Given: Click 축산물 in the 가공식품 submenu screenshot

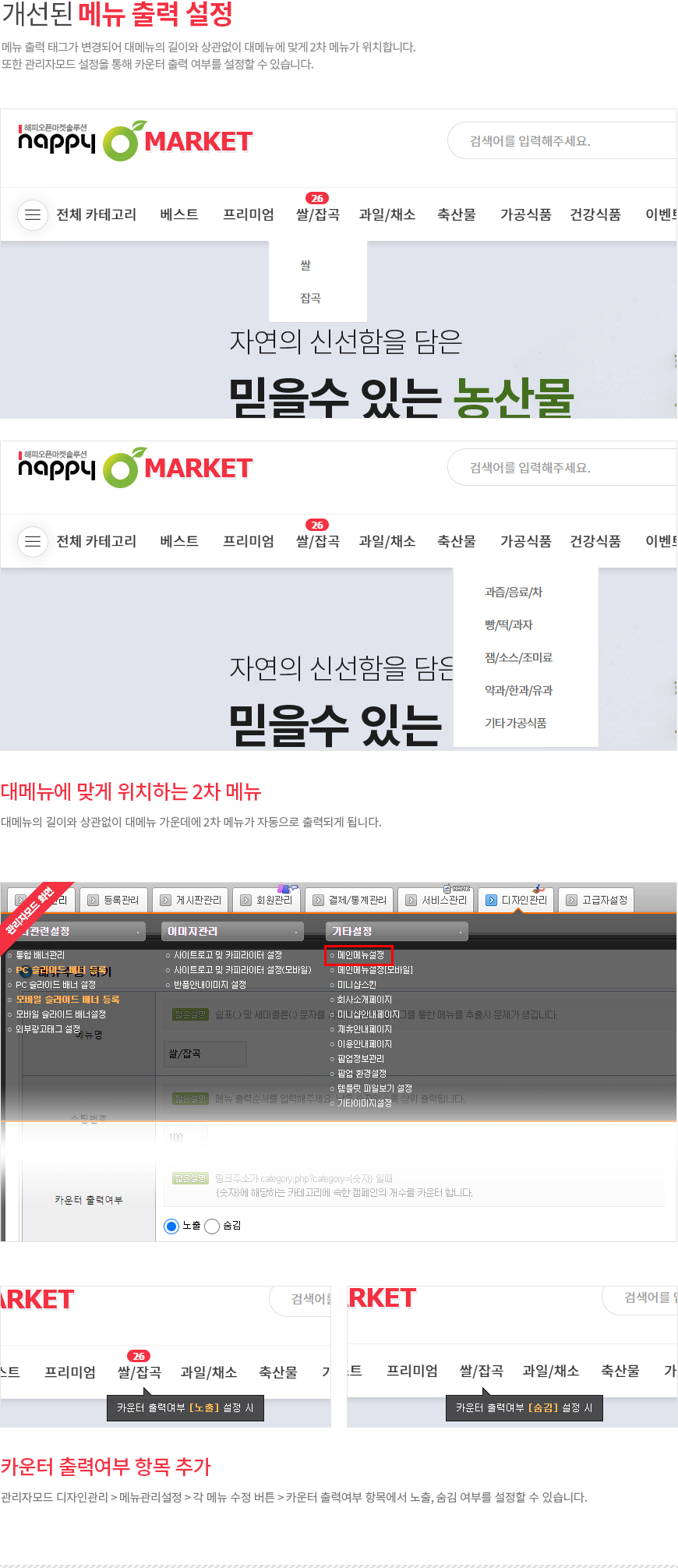Looking at the screenshot, I should pyautogui.click(x=457, y=541).
